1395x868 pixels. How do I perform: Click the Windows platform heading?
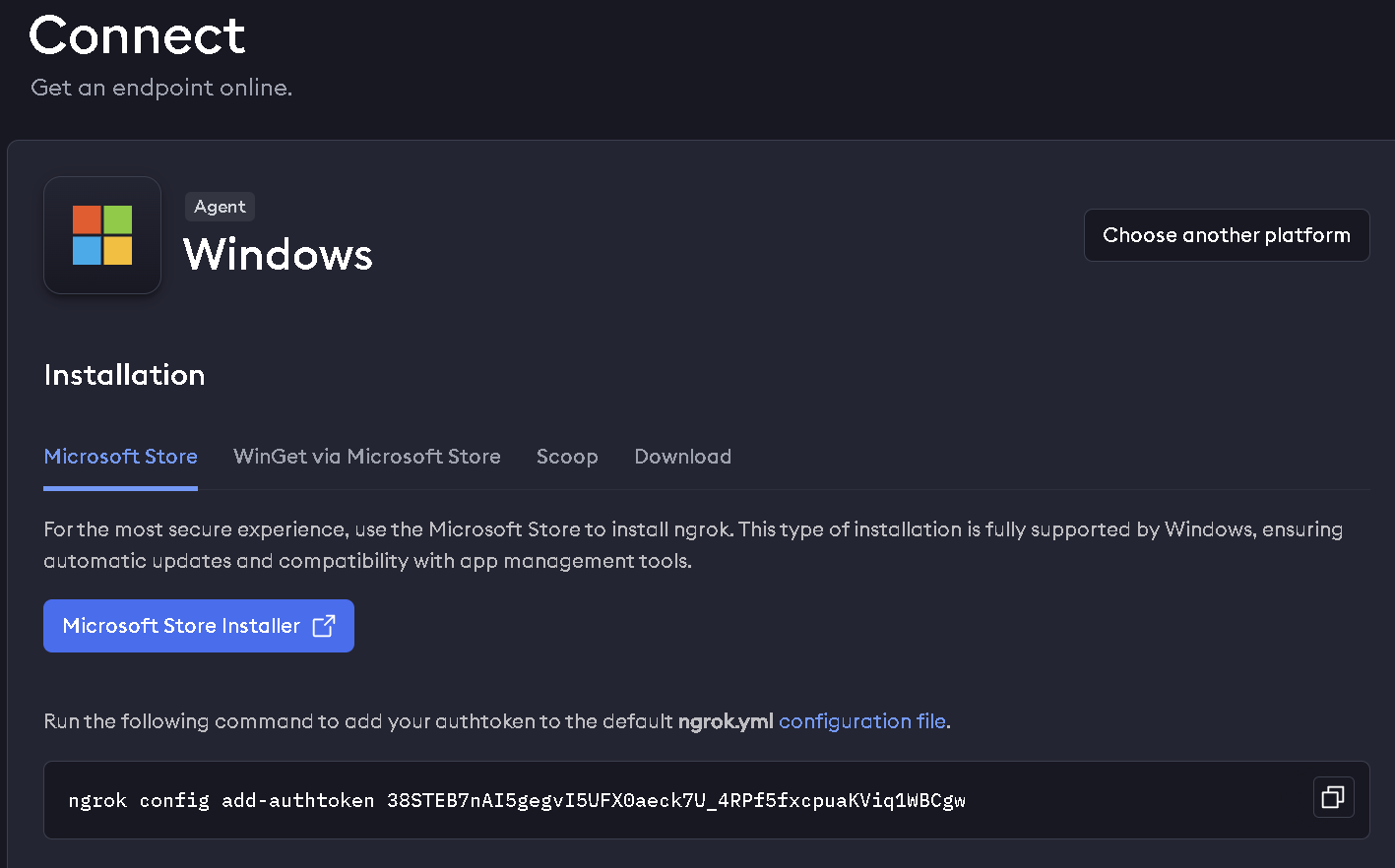[279, 255]
